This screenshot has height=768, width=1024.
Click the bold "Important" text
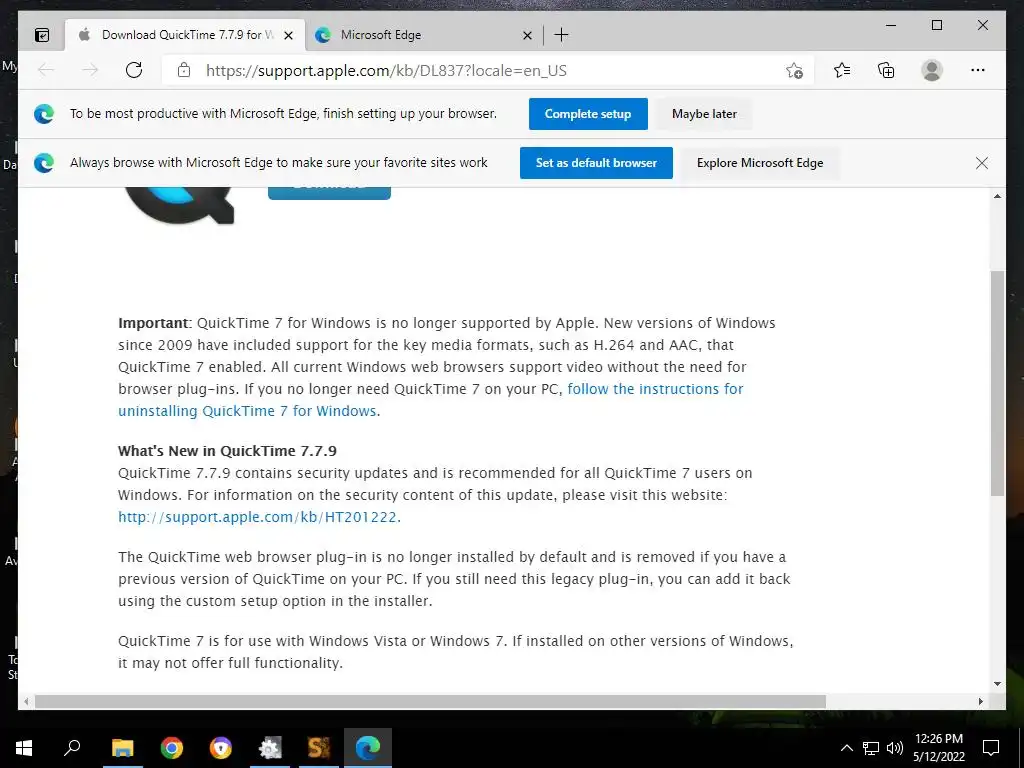click(x=153, y=323)
